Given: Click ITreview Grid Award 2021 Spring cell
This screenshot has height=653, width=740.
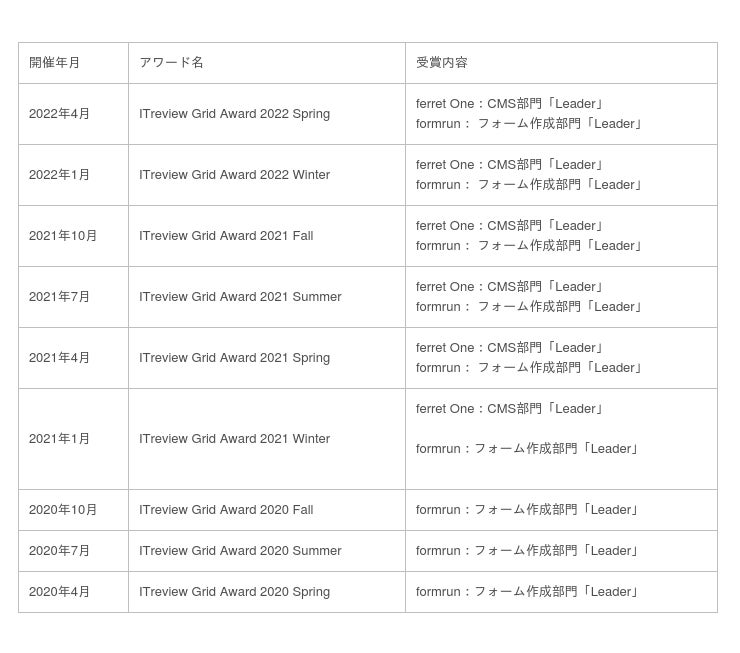Looking at the screenshot, I should coord(235,358).
